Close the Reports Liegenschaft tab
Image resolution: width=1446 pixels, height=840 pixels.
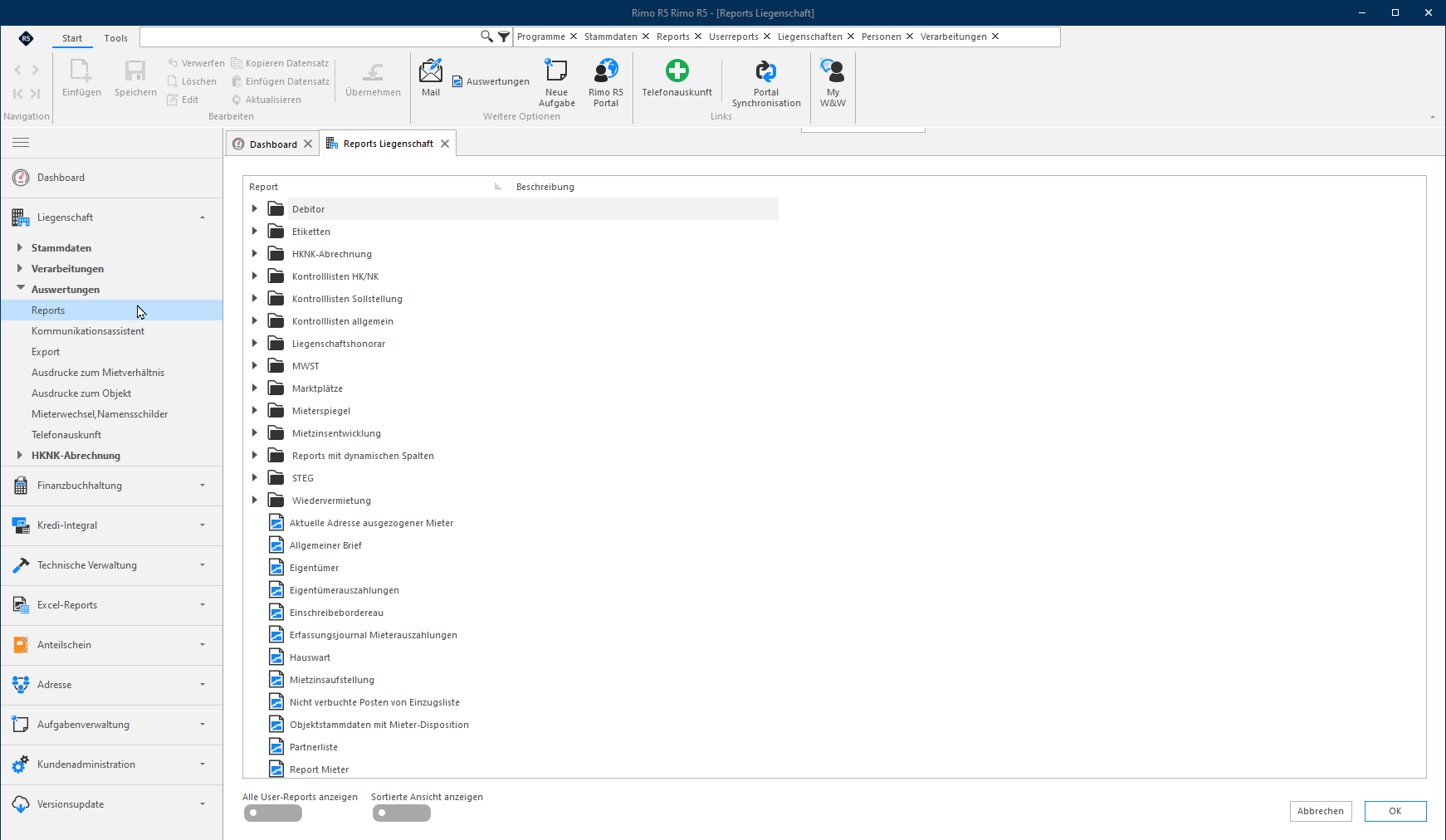[x=445, y=144]
